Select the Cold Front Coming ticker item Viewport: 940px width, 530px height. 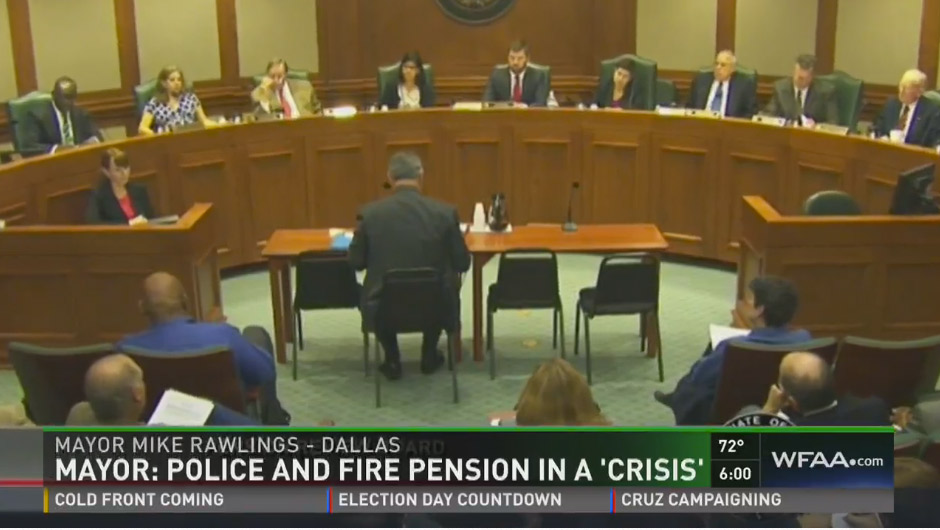pos(139,499)
